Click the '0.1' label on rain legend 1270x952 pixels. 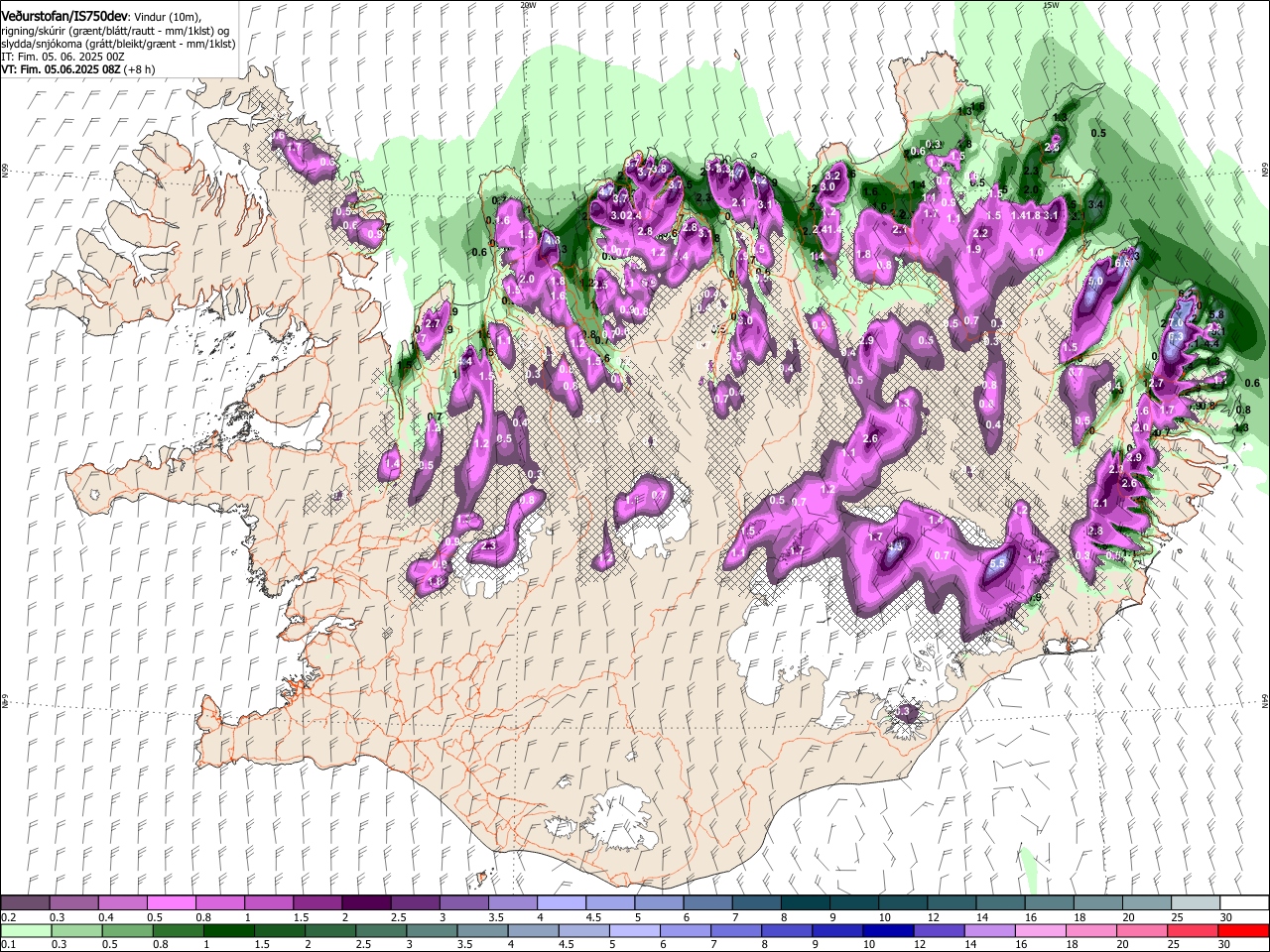pos(9,944)
